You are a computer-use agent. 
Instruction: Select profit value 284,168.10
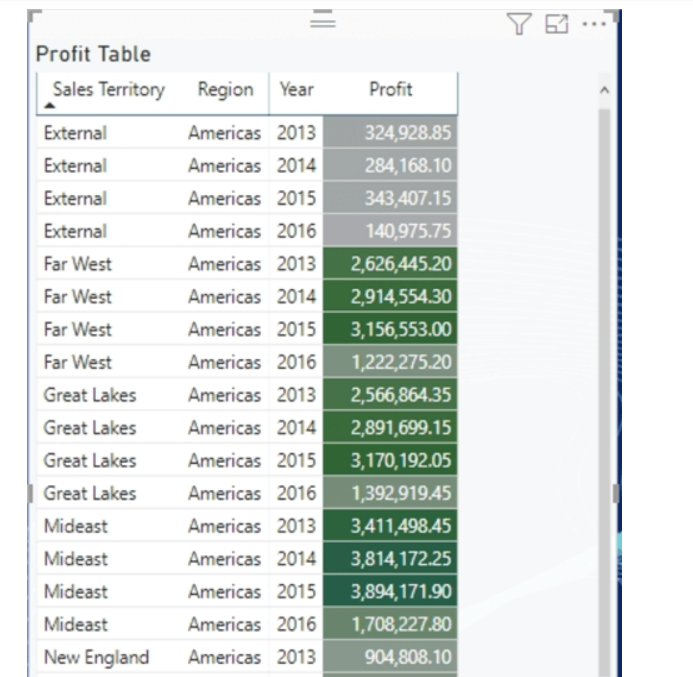point(407,165)
